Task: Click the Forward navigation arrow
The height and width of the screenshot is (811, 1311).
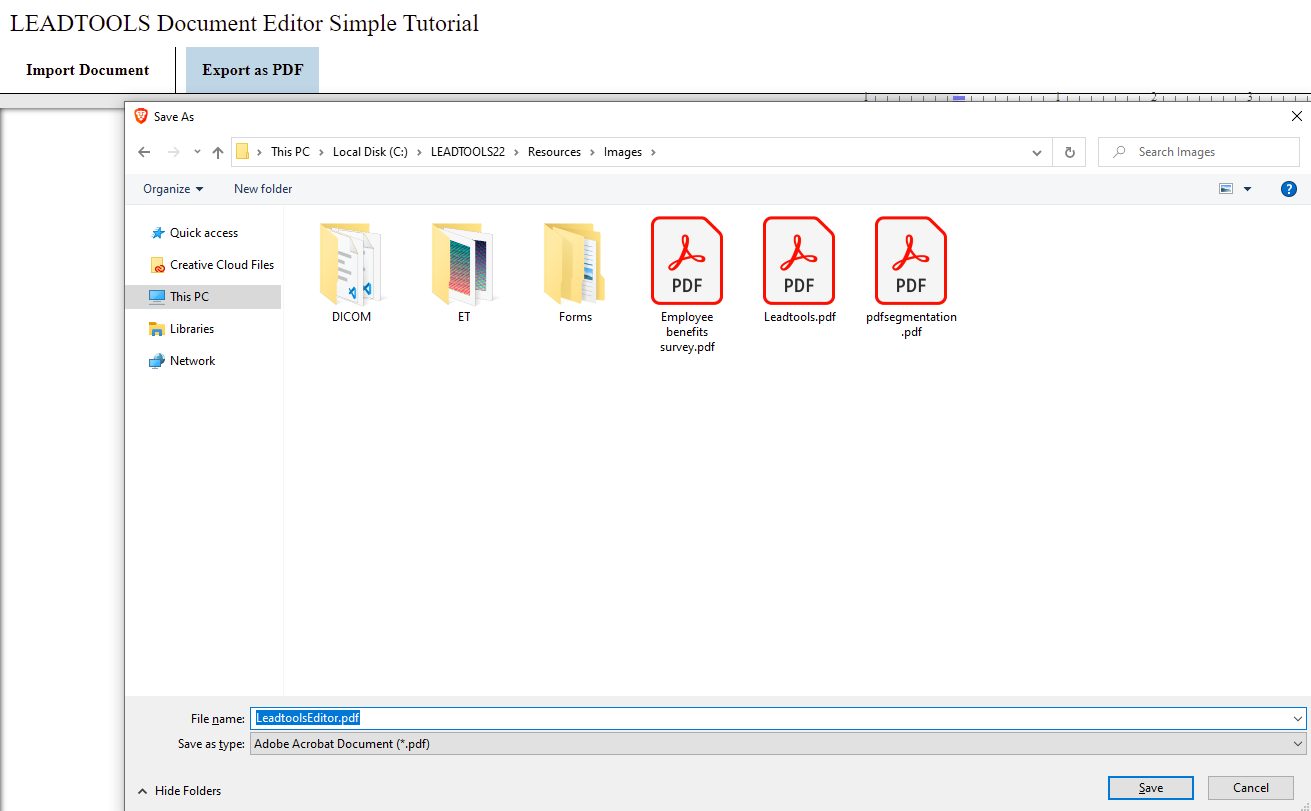Action: point(173,152)
